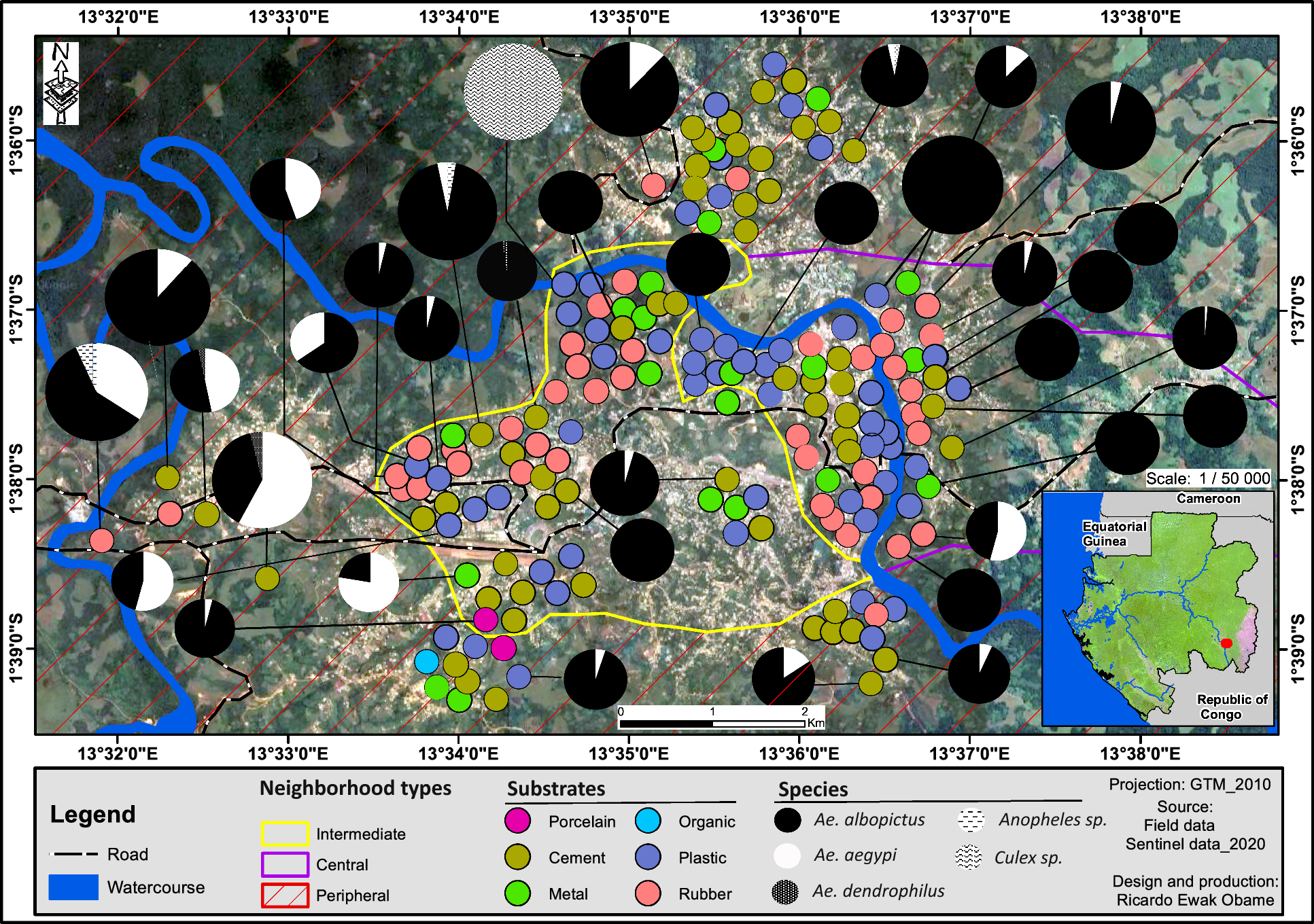Click the Culex sp. wavy pattern symbol
1314x924 pixels.
(969, 857)
